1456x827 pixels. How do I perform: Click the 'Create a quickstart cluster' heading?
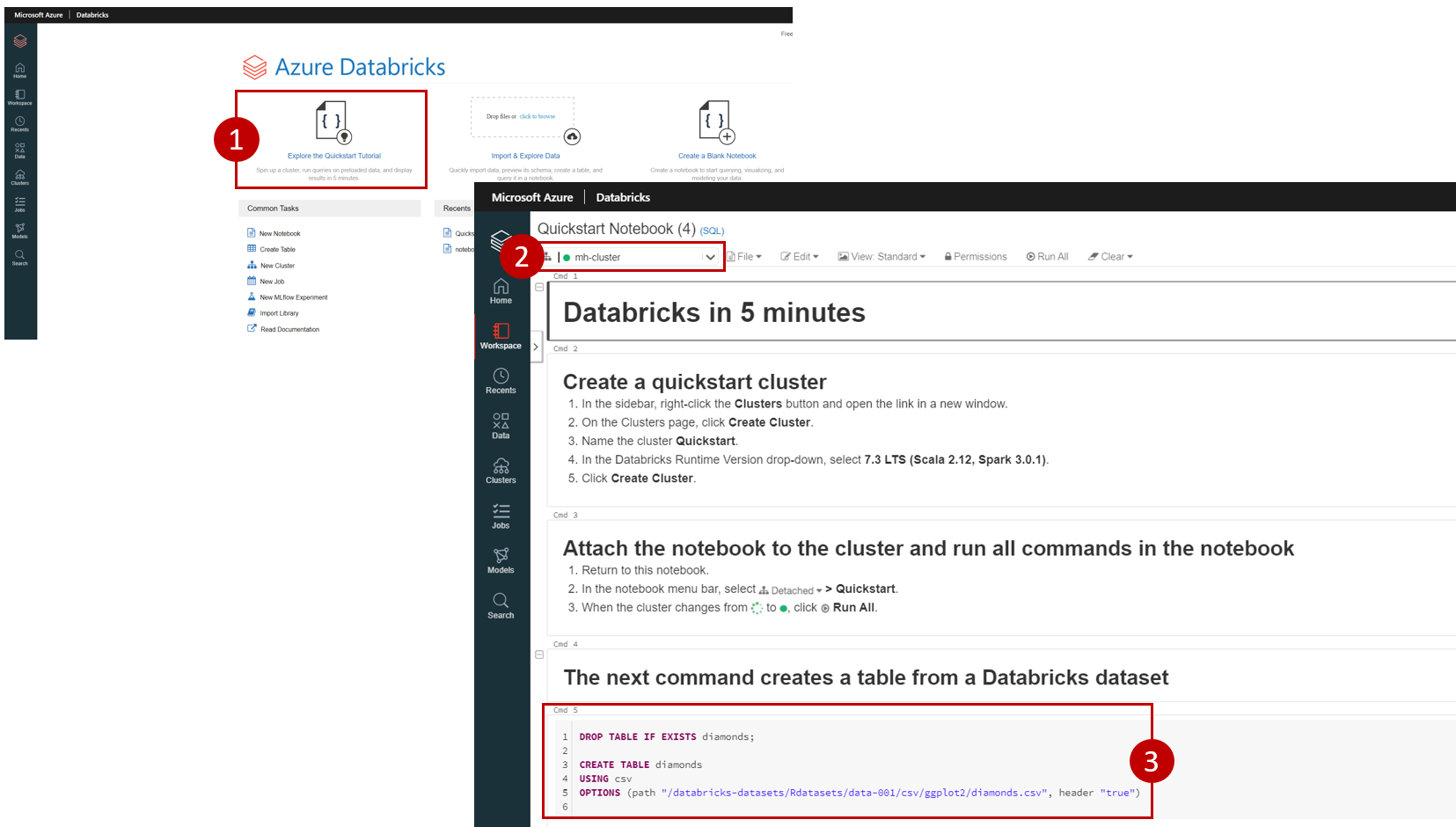point(695,382)
